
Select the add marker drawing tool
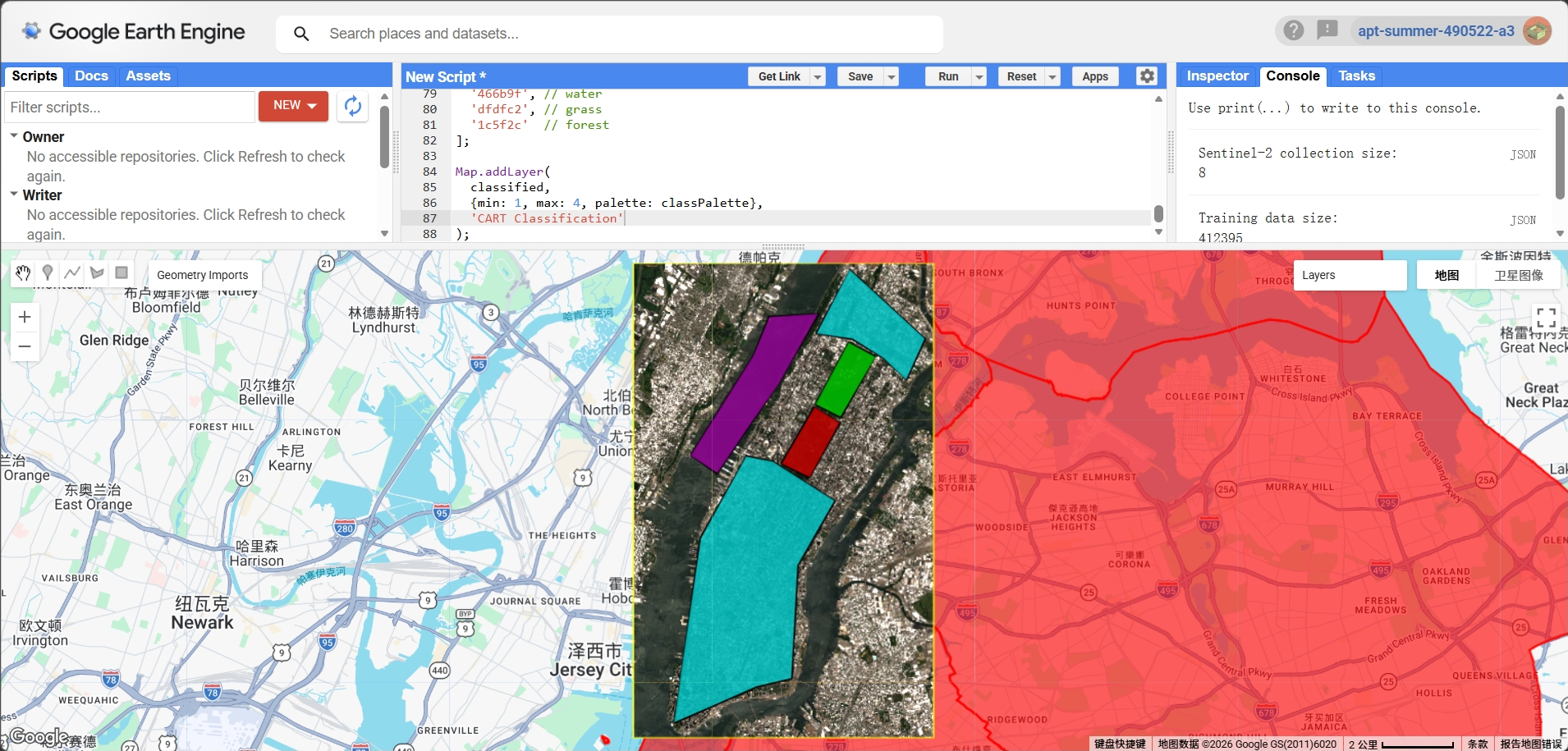point(48,273)
